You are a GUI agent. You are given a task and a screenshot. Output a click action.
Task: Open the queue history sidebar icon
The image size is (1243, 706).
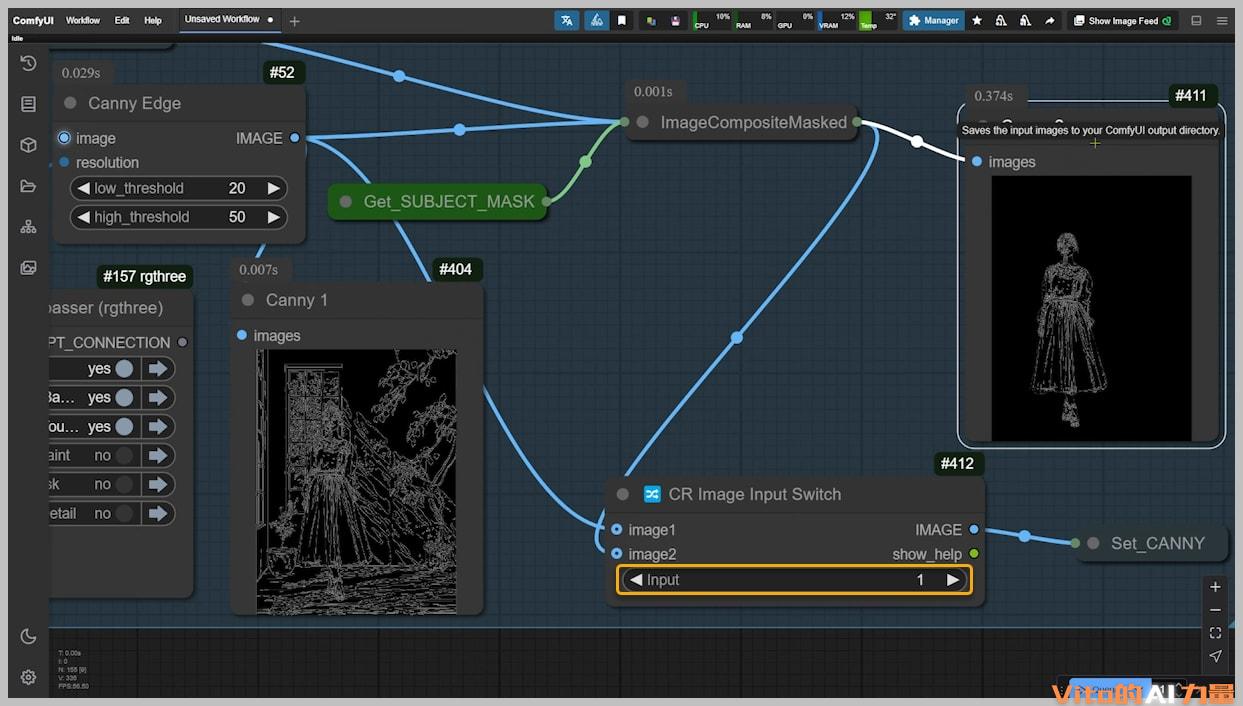point(28,63)
